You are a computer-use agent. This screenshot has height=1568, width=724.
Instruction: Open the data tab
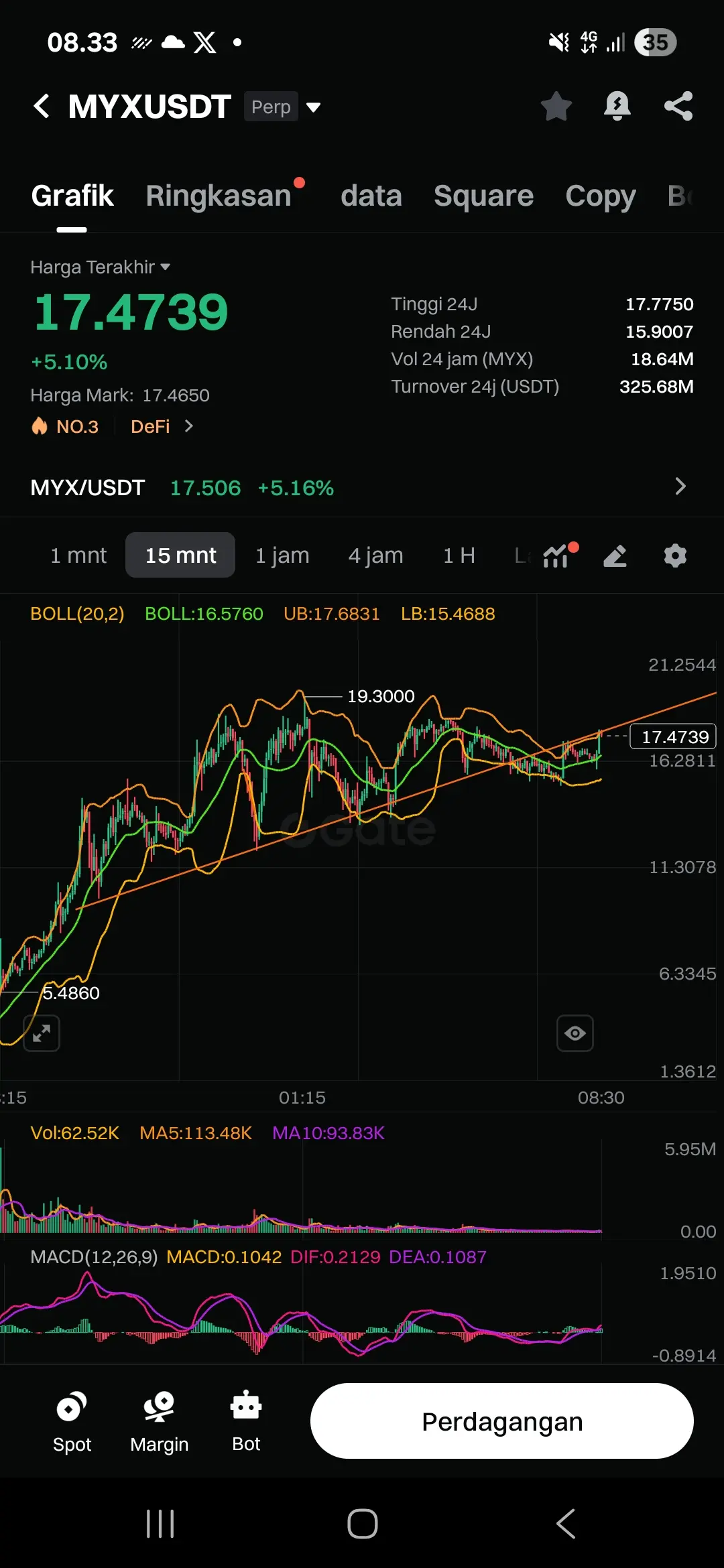tap(371, 196)
